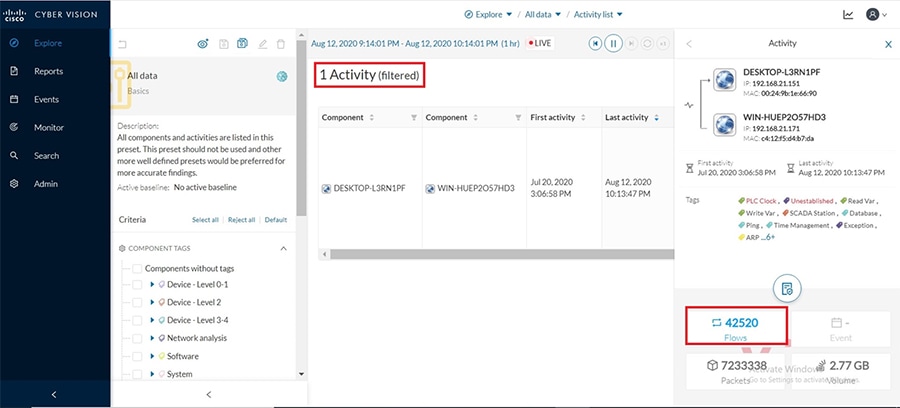The height and width of the screenshot is (408, 900).
Task: Open the statistics chart icon at top
Action: click(848, 15)
